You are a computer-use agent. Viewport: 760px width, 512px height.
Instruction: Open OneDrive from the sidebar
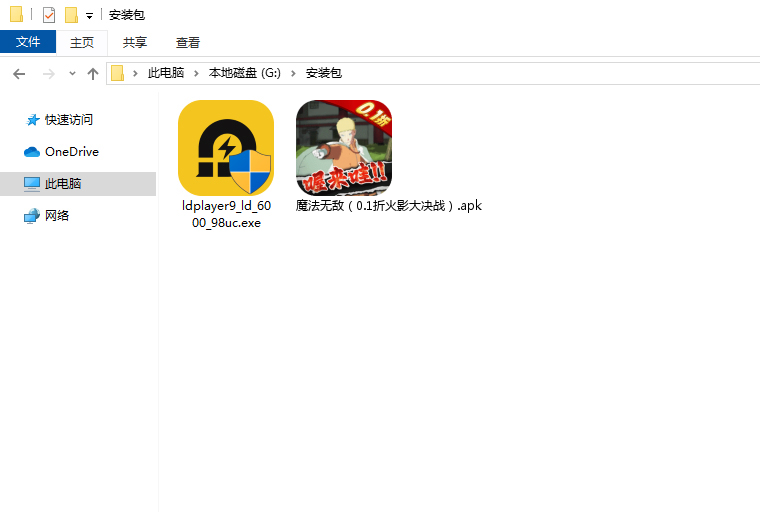71,152
